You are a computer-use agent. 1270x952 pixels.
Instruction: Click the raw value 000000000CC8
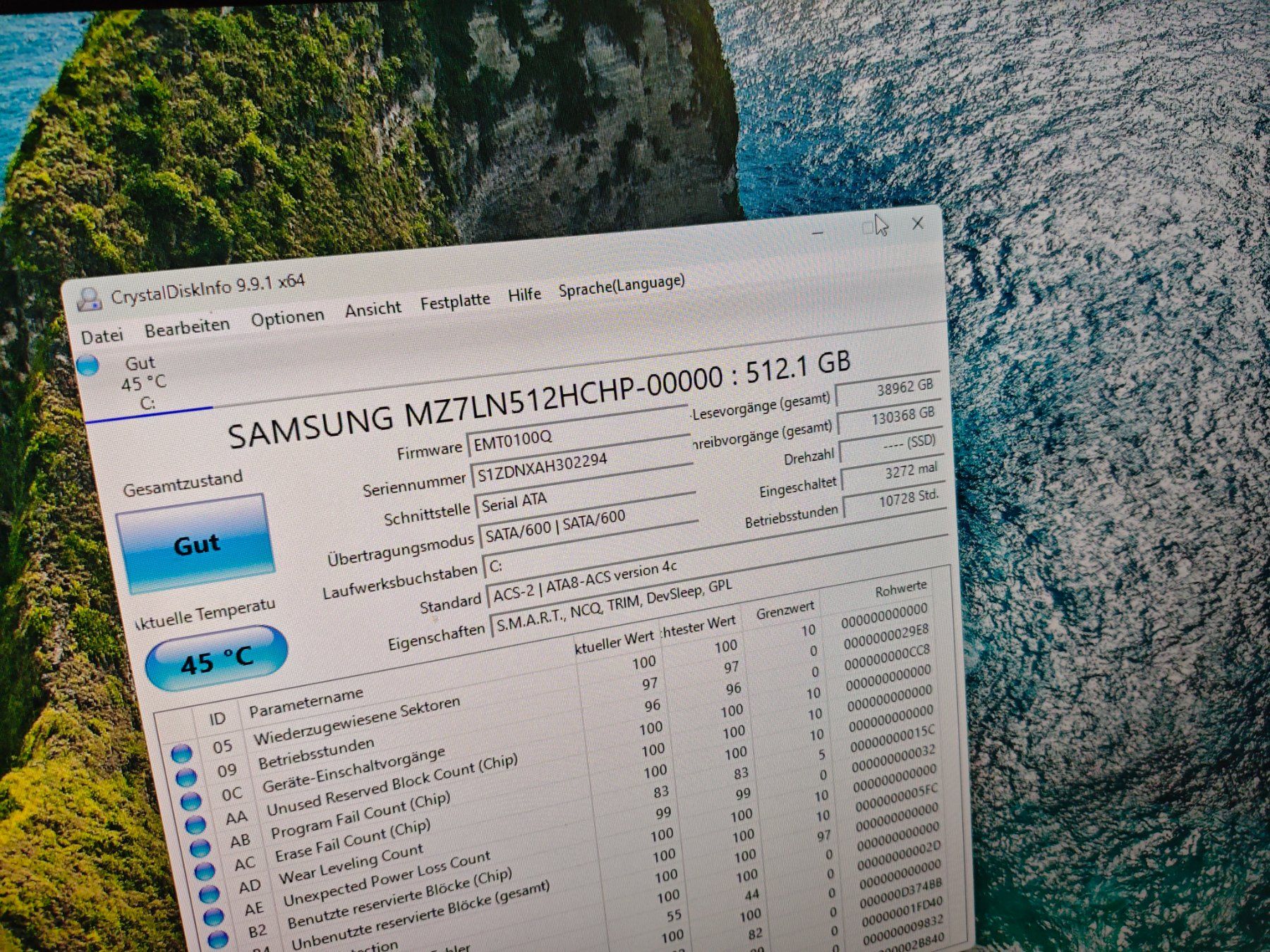[888, 657]
